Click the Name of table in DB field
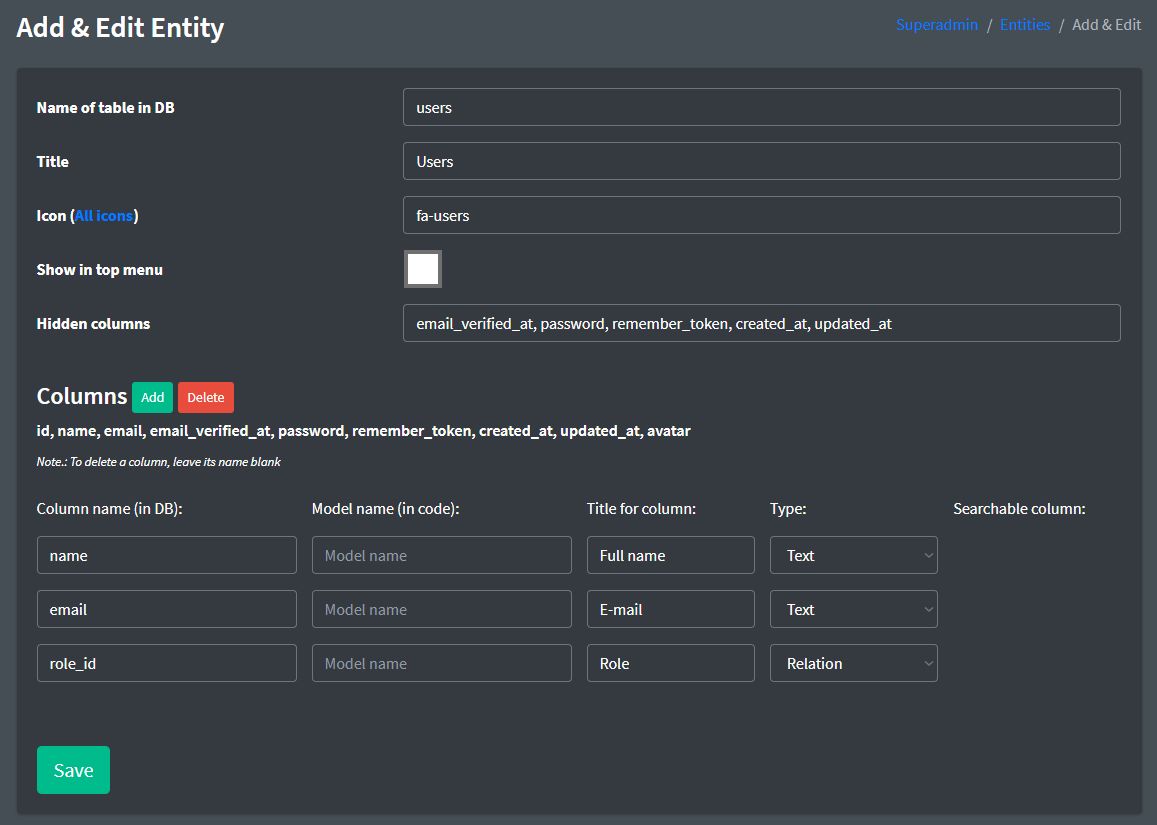Viewport: 1157px width, 825px height. [761, 107]
